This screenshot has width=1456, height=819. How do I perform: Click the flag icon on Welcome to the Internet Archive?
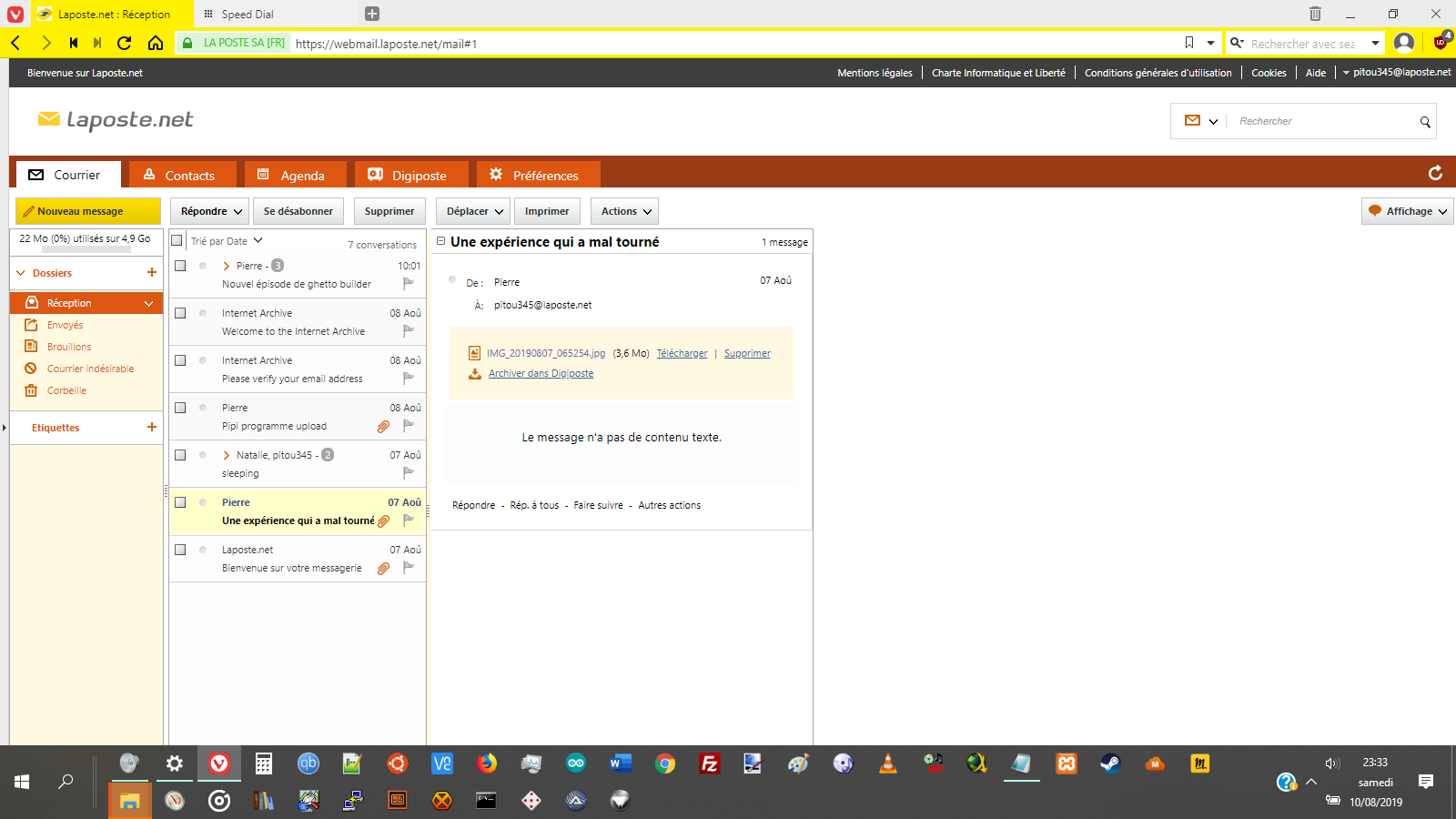[409, 330]
